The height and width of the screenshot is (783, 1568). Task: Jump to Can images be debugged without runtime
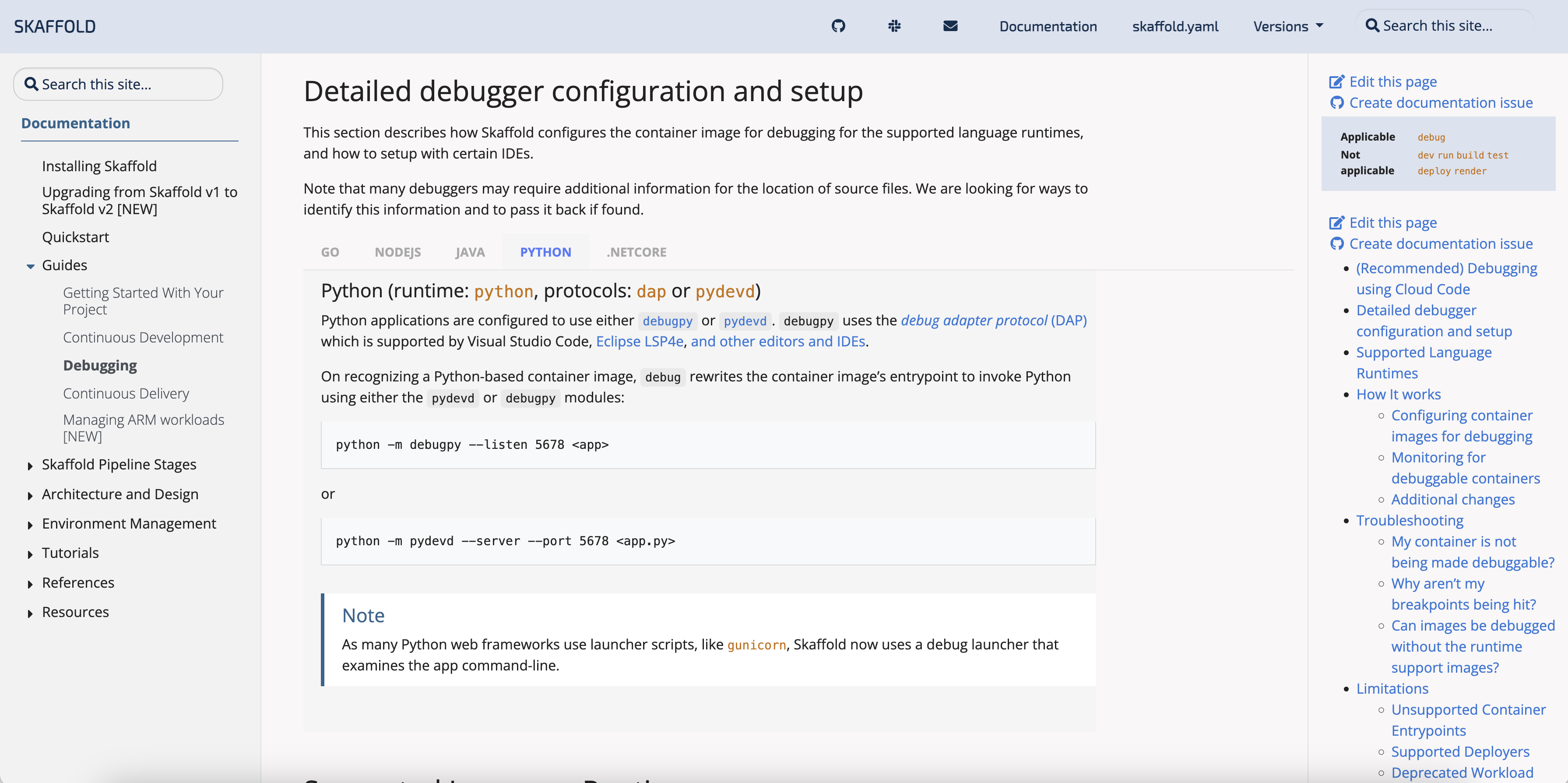1473,646
